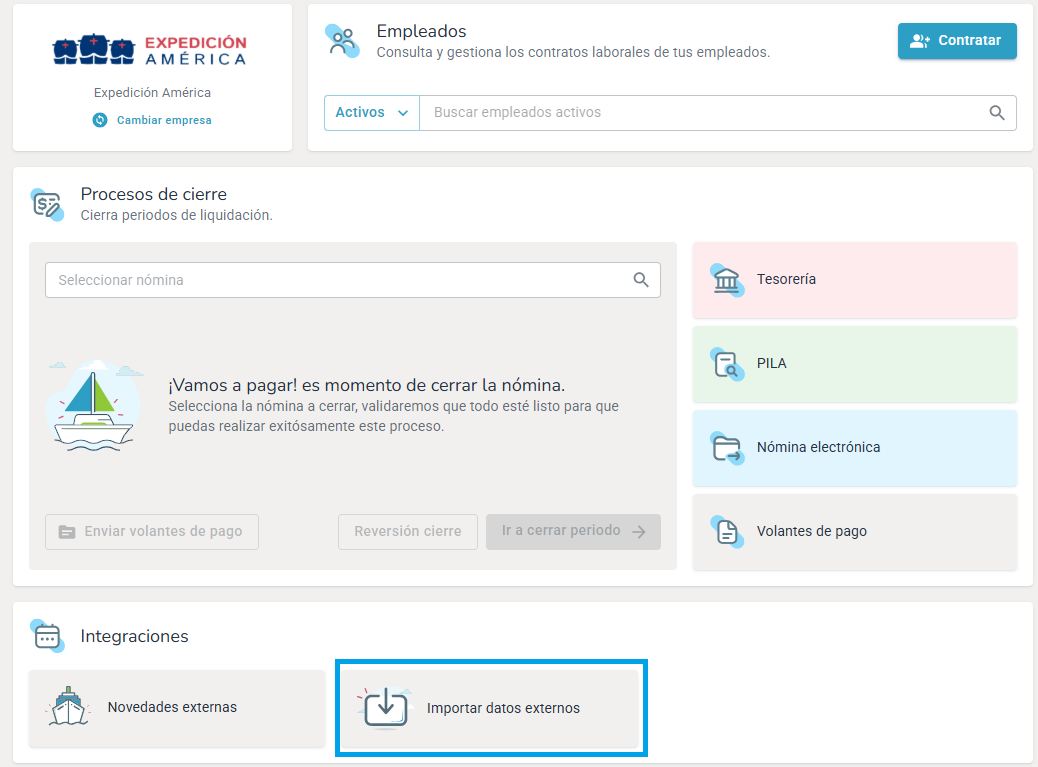Click 'Cierra periodos de liquidación.' subtitle

coord(177,215)
